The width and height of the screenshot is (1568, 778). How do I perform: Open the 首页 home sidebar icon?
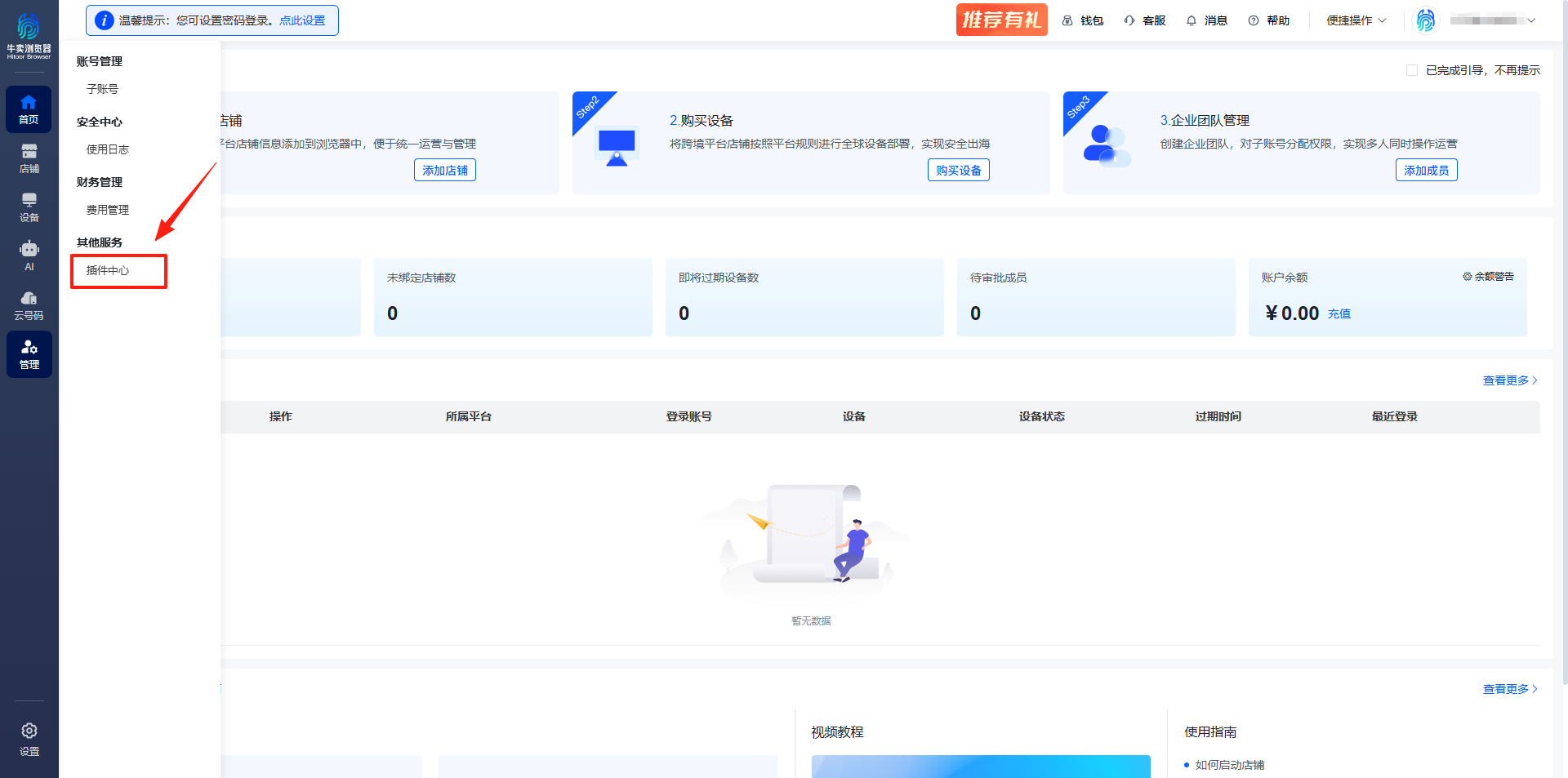coord(29,109)
